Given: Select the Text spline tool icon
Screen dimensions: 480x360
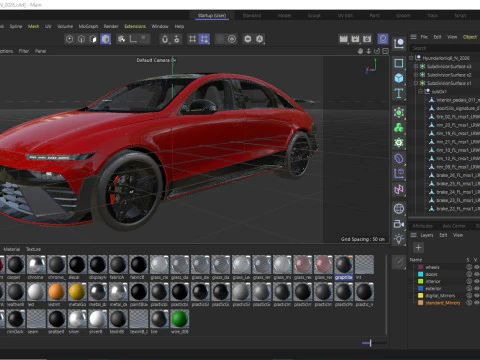Looking at the screenshot, I should [399, 93].
